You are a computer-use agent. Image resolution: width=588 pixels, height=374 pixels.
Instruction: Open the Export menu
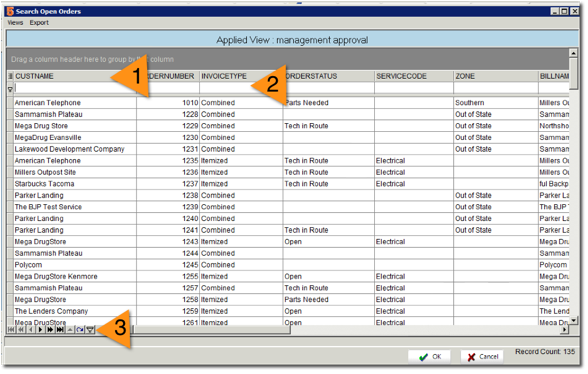coord(39,23)
